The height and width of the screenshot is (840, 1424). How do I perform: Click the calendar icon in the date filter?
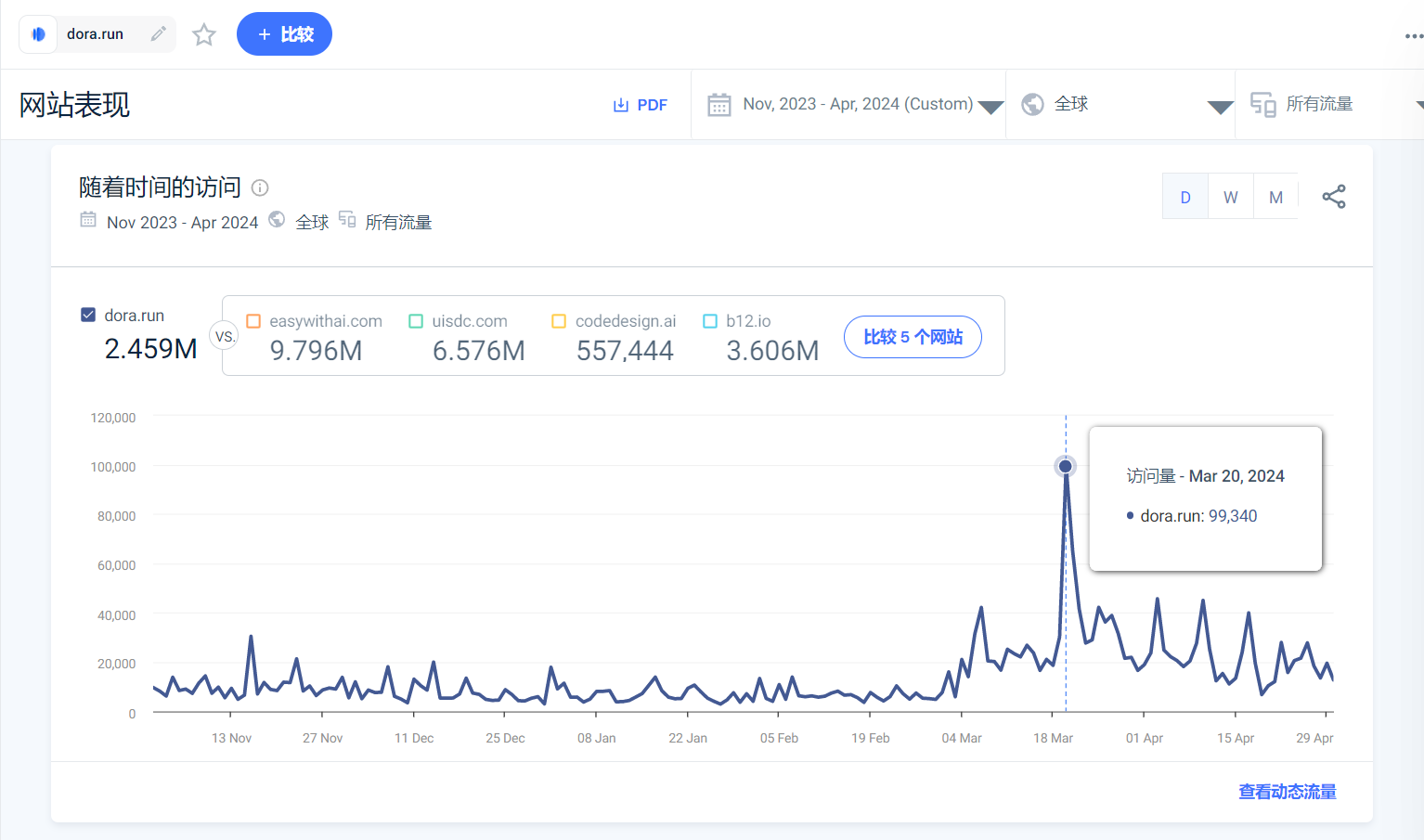(x=719, y=105)
